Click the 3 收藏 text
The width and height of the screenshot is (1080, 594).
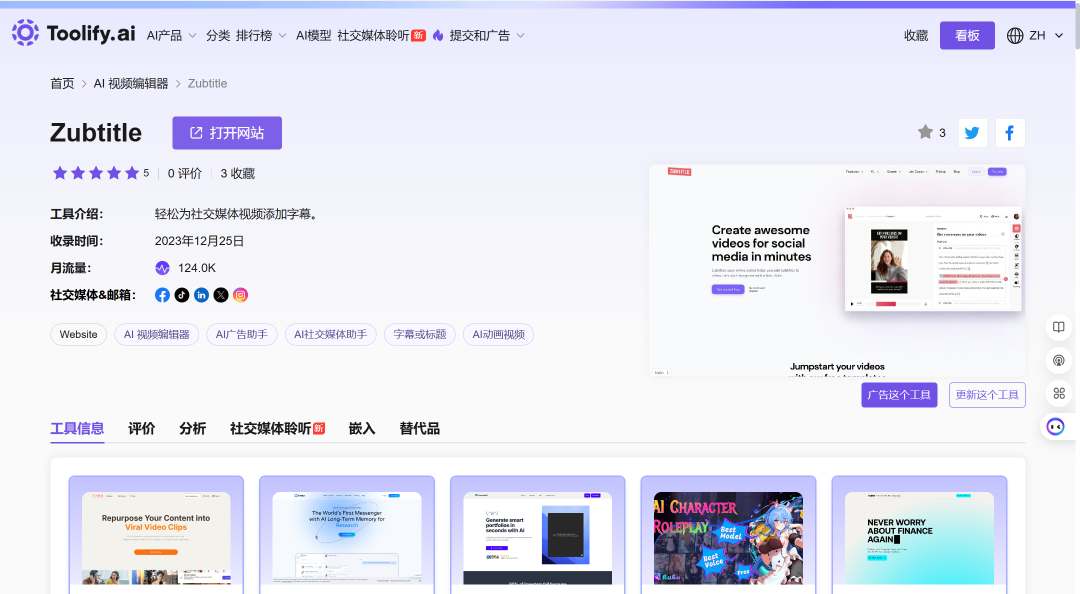[238, 174]
